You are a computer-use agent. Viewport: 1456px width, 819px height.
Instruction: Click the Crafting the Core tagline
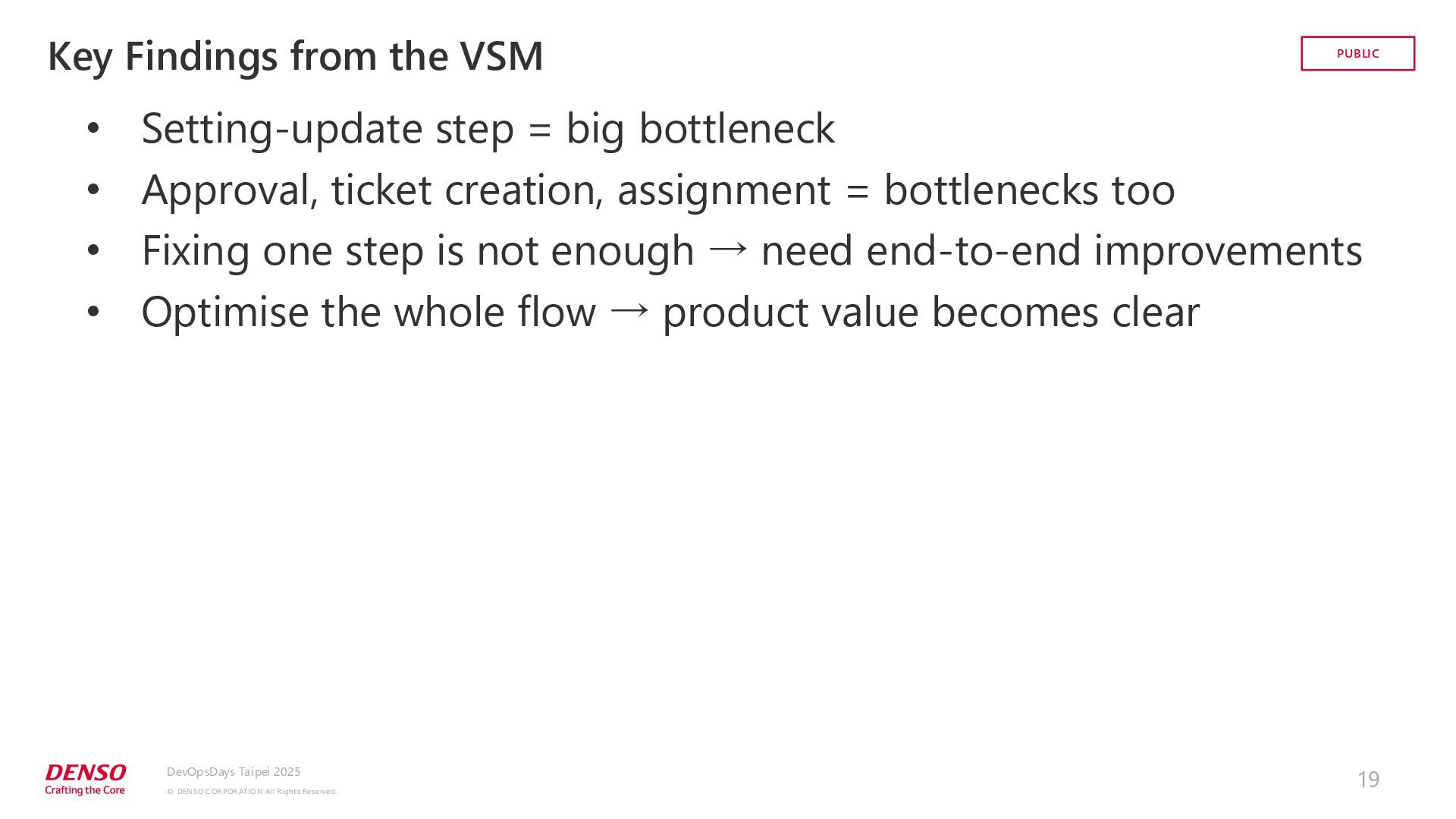coord(85,790)
